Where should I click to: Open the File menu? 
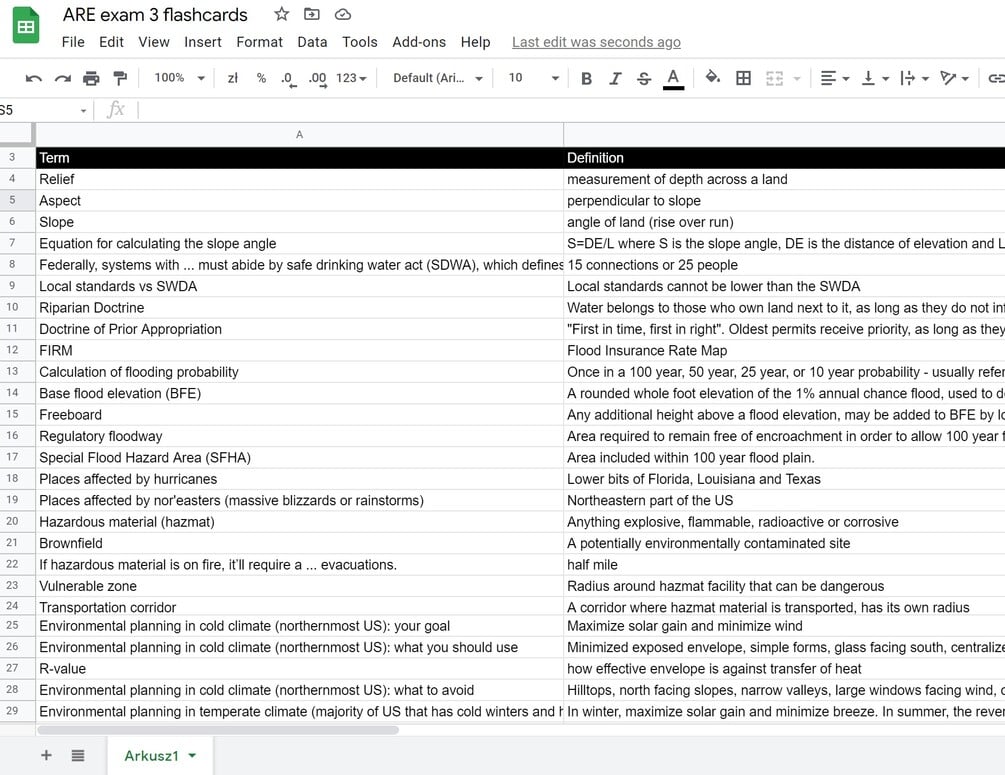click(x=73, y=42)
